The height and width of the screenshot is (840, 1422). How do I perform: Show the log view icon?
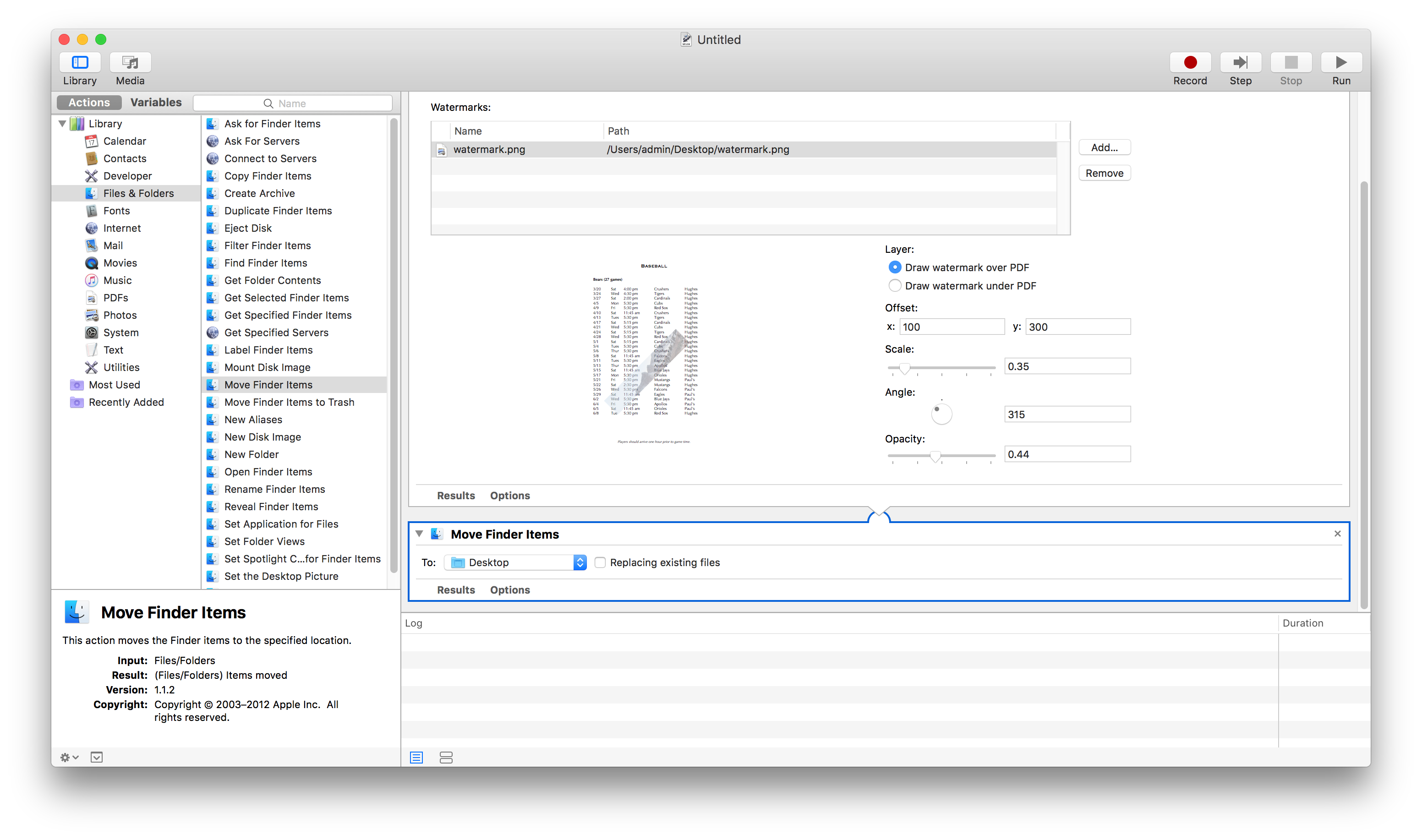[x=416, y=758]
